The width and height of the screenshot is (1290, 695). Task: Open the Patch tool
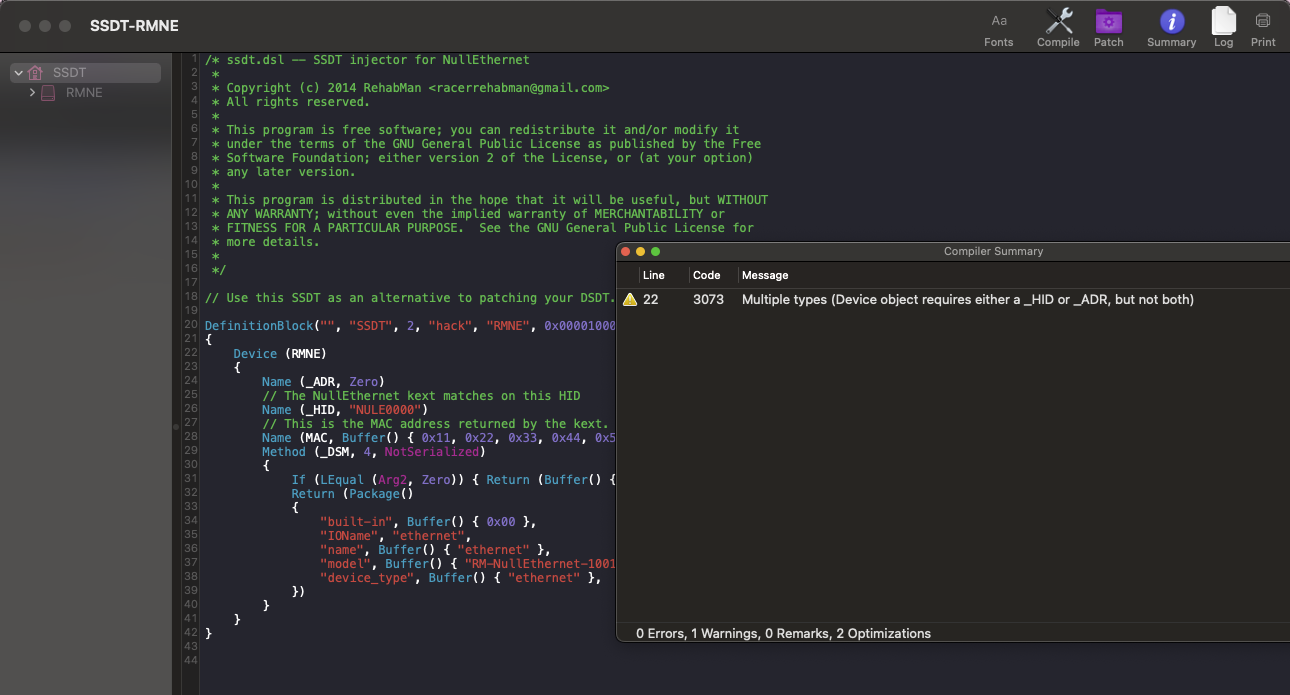(1108, 28)
